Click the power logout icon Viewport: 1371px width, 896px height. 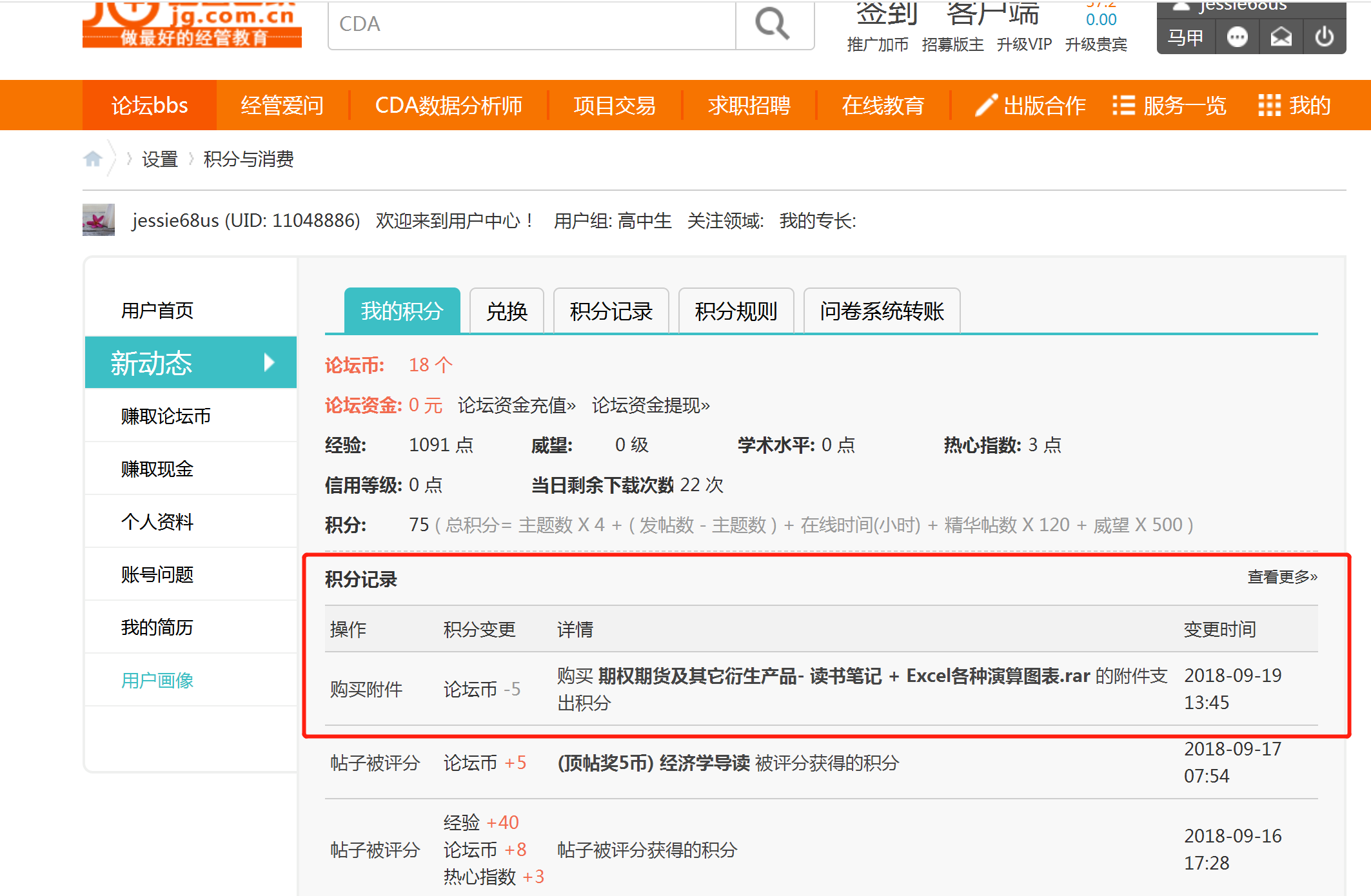(1324, 37)
